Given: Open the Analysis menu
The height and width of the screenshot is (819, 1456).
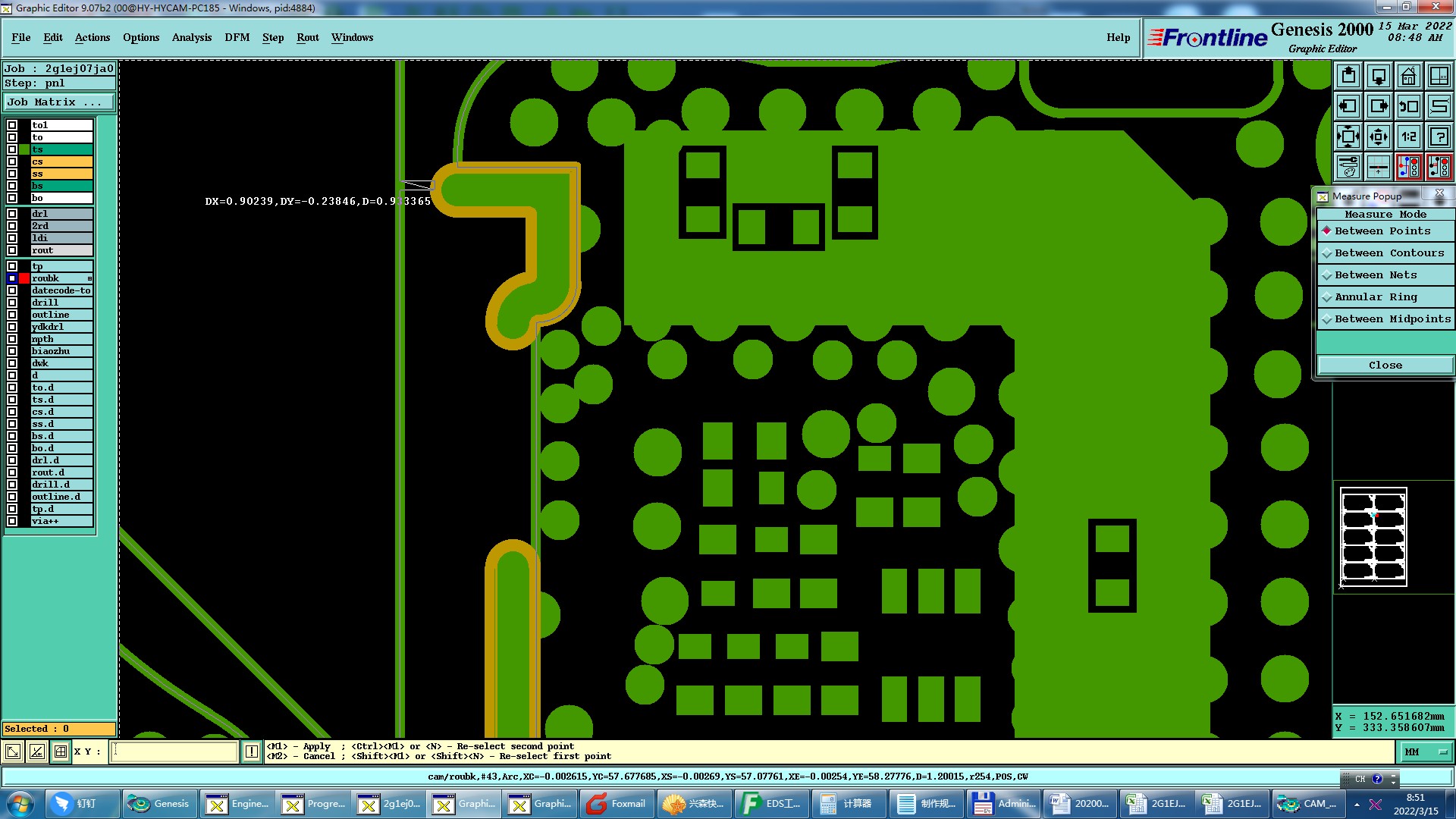Looking at the screenshot, I should click(x=191, y=38).
